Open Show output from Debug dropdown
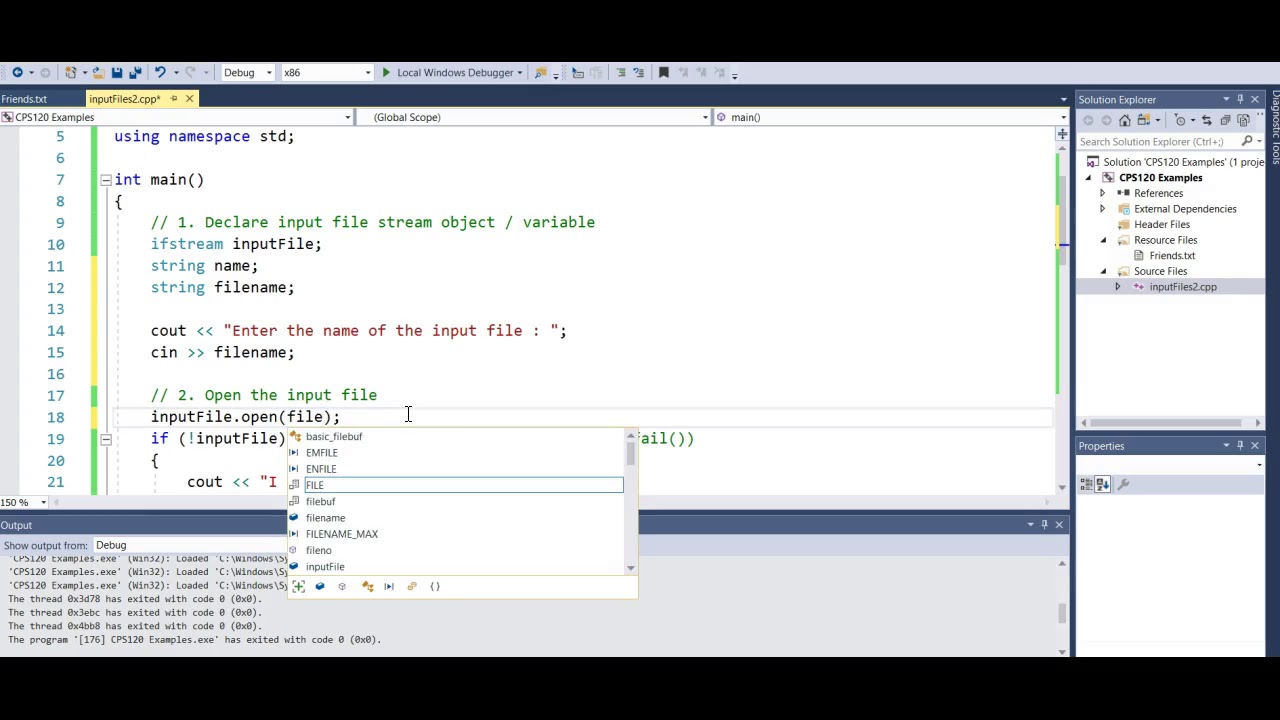 (x=188, y=545)
